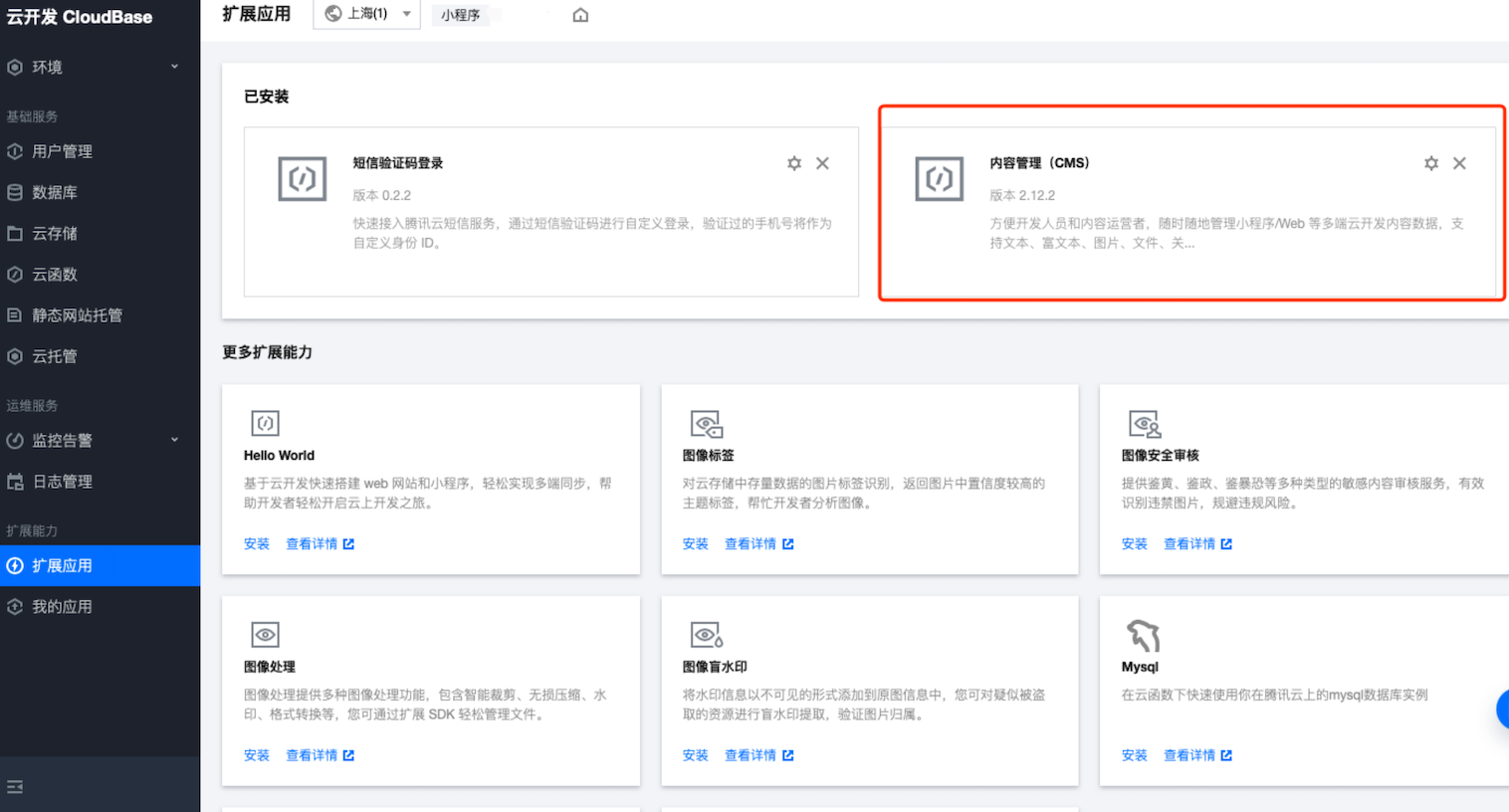
Task: Click the 图像安全审核 extension icon
Action: point(1145,424)
